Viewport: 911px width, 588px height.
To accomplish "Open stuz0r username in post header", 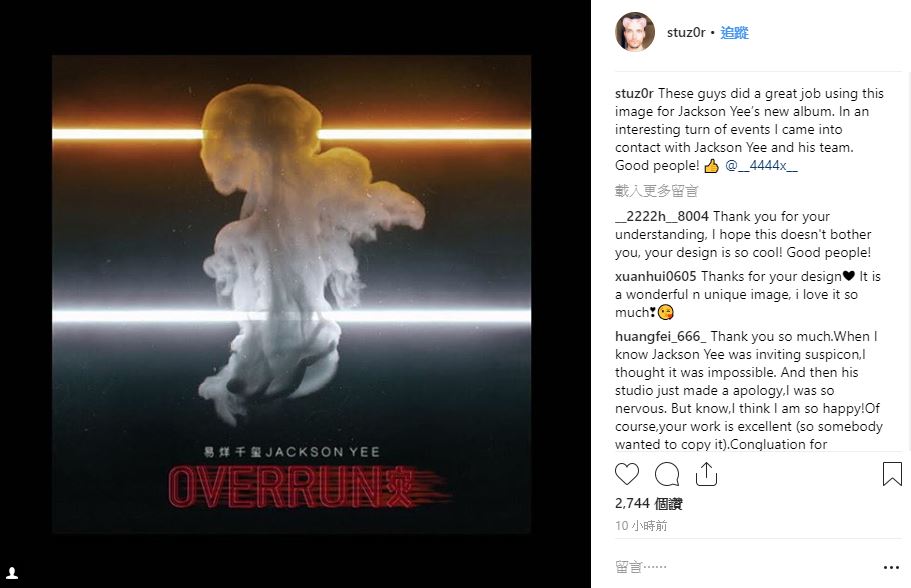I will coord(686,33).
